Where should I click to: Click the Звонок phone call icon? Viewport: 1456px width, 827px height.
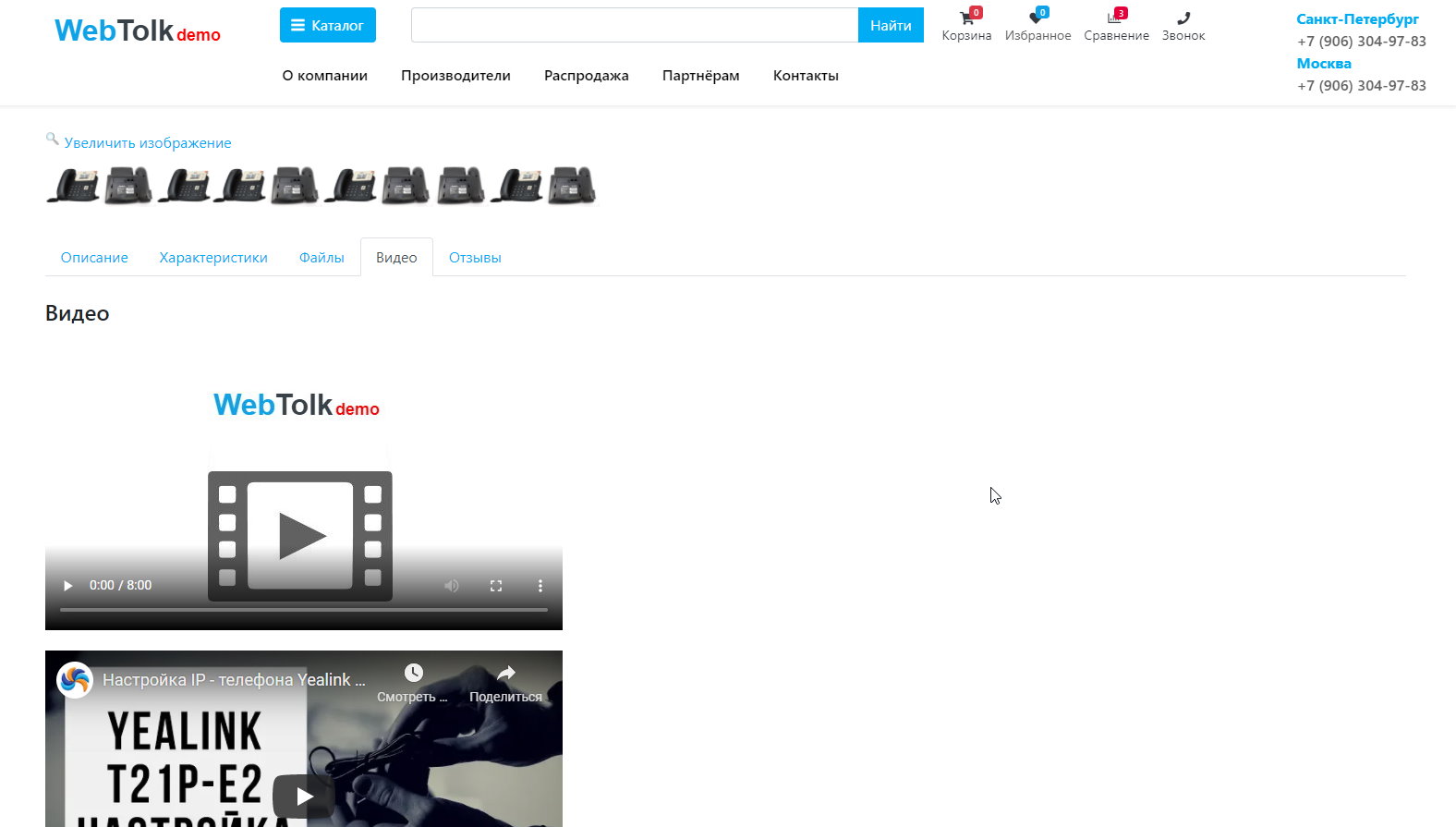pos(1183,19)
